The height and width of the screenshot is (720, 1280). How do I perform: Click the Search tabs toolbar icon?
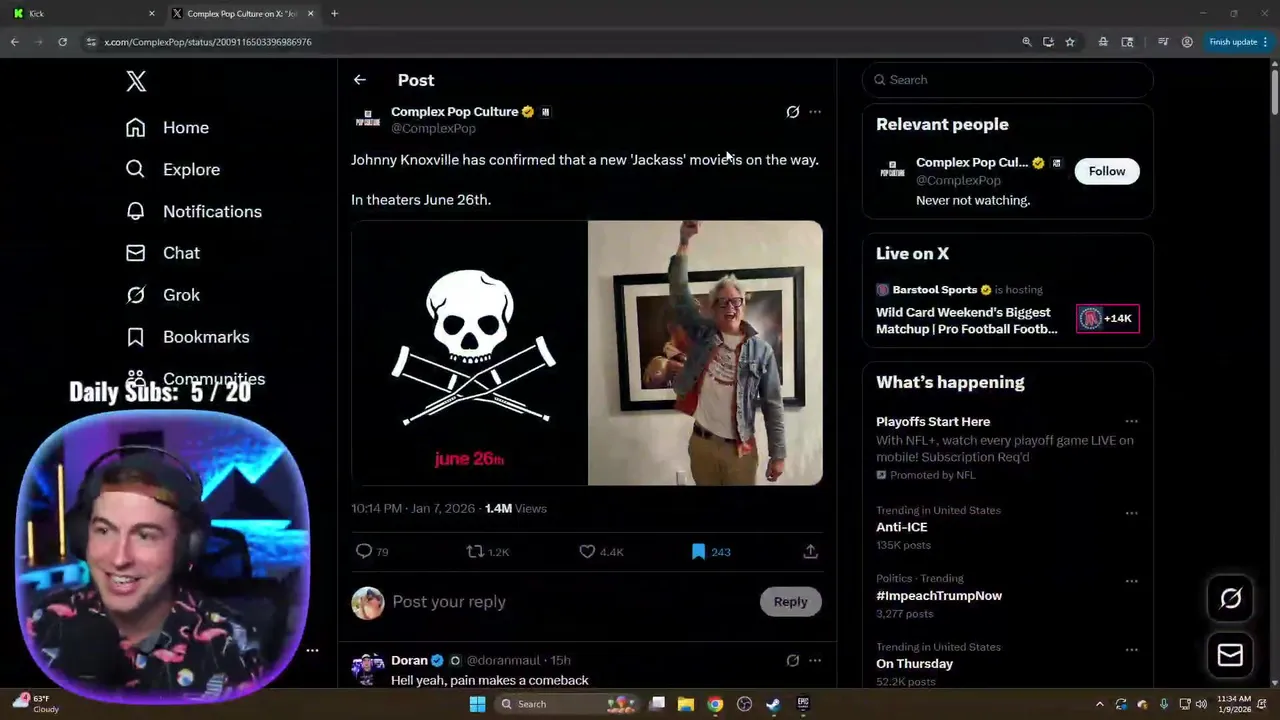coord(1127,42)
